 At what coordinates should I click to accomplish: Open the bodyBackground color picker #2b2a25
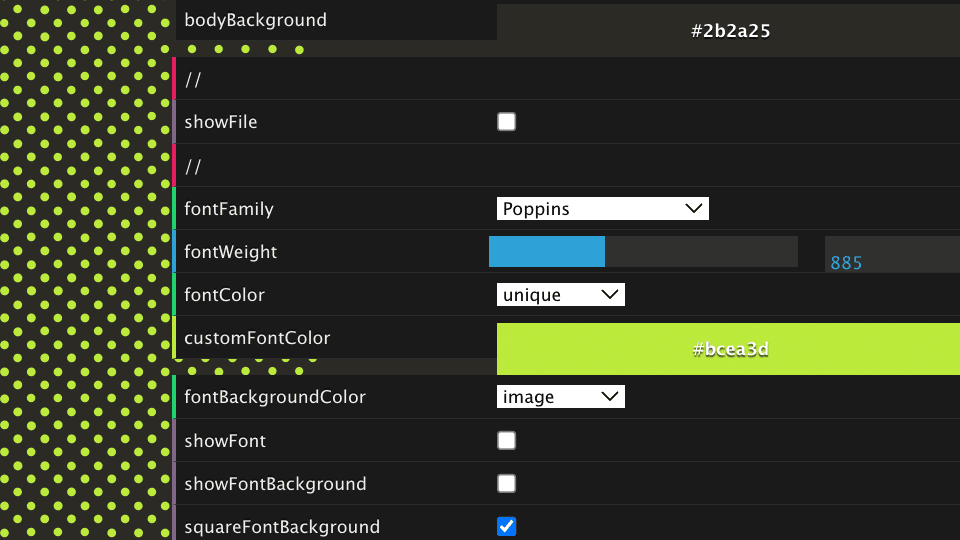point(728,30)
